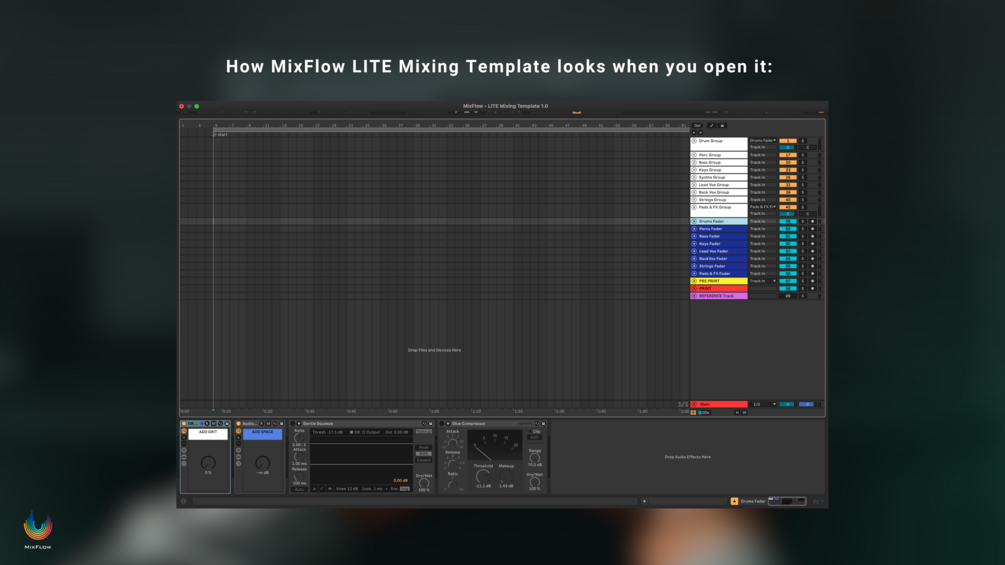The image size is (1005, 565).
Task: Unfold the Drum Group track
Action: [x=694, y=141]
